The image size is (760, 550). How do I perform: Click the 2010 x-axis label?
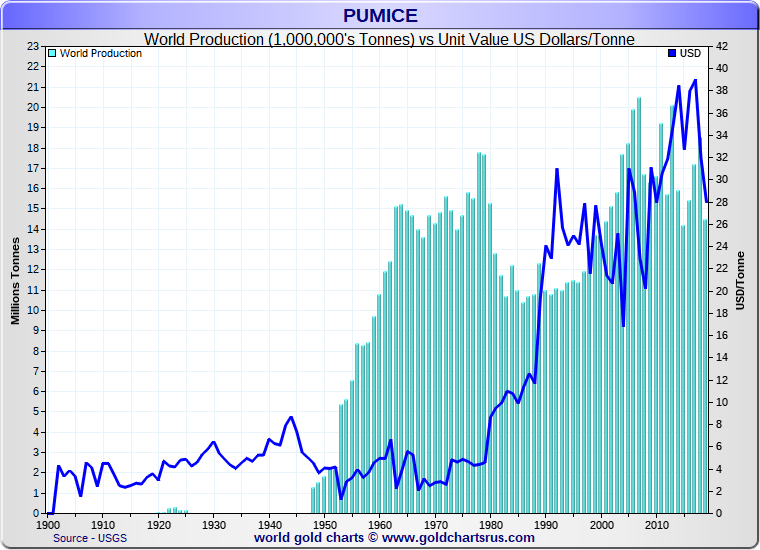[x=657, y=525]
